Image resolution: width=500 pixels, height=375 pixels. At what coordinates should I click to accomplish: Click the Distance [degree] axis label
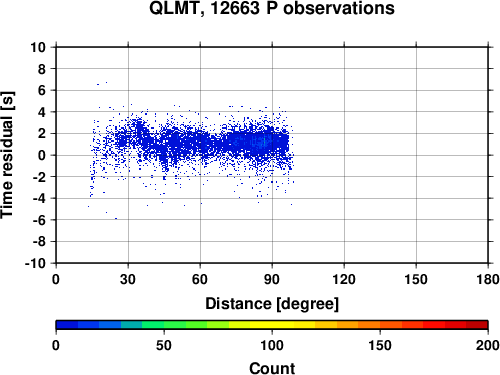pyautogui.click(x=272, y=304)
